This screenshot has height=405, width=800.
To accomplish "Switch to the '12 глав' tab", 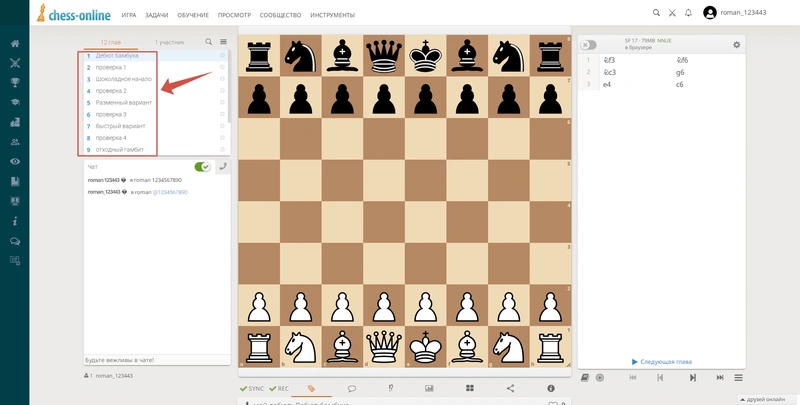I will [111, 42].
